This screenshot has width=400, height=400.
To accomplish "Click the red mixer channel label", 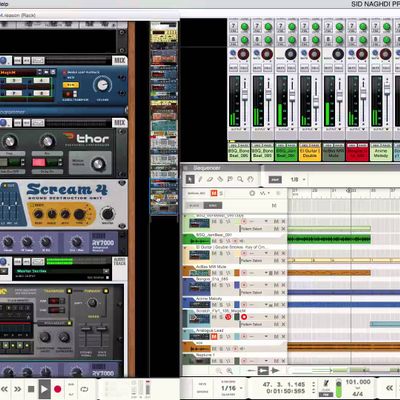I will point(357,153).
